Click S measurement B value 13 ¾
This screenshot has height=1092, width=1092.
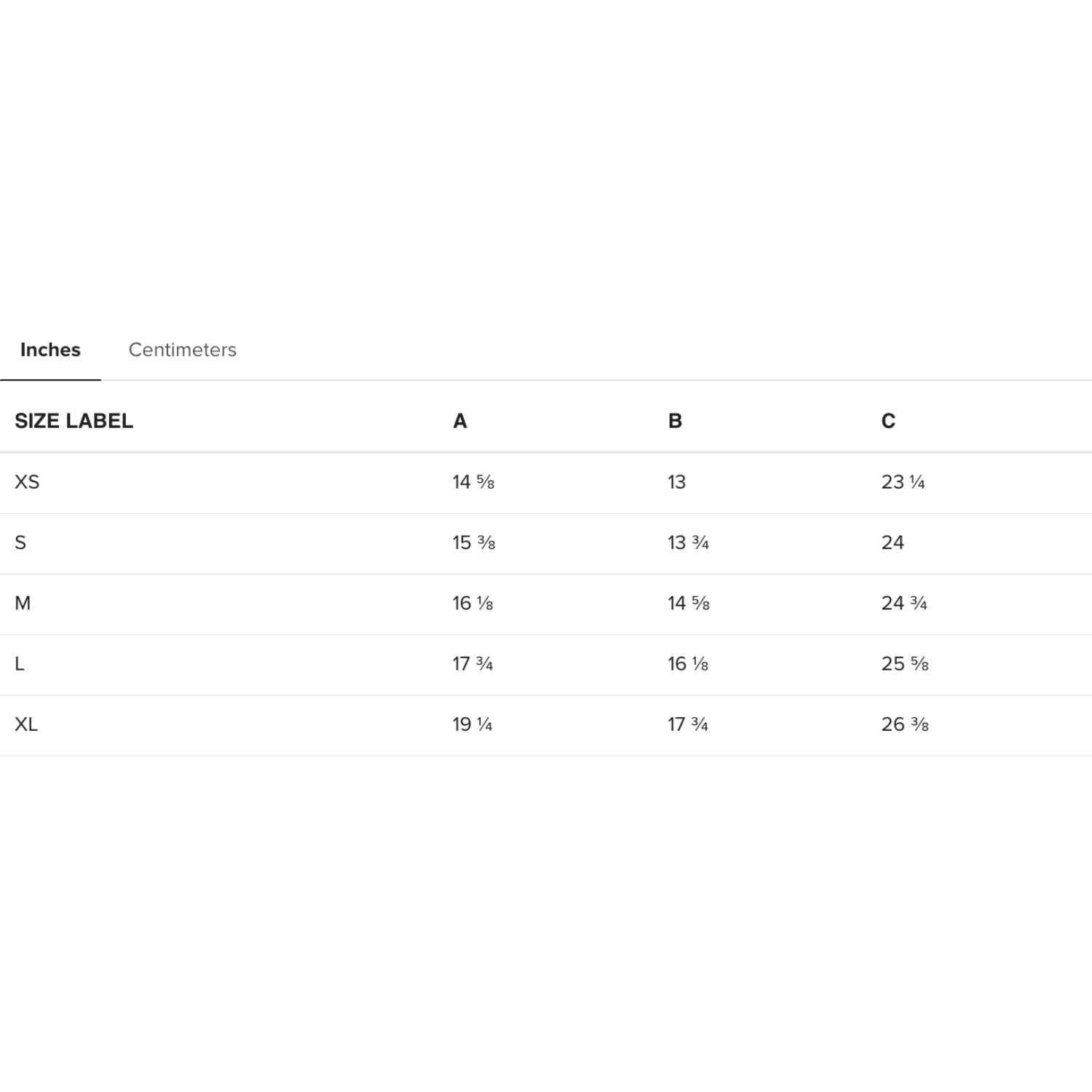[688, 542]
